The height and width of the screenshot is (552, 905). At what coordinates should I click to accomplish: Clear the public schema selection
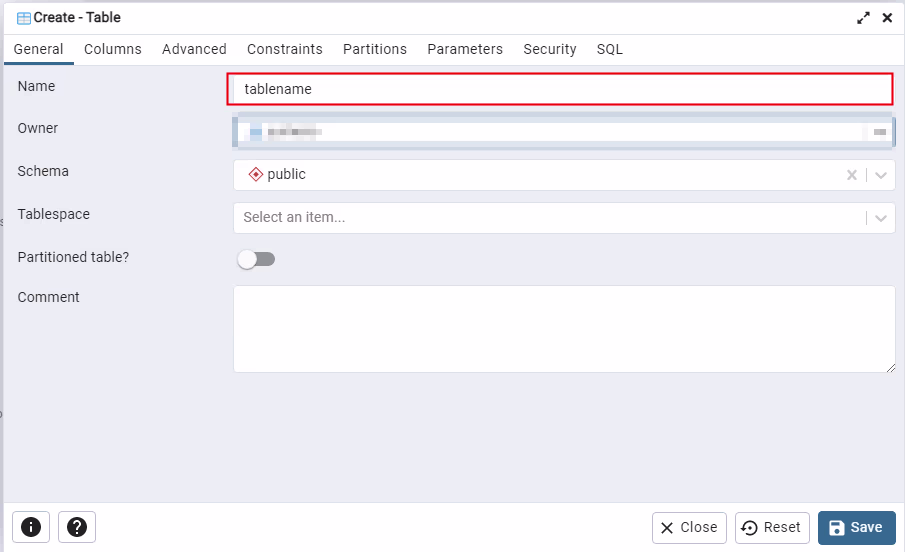click(x=851, y=175)
